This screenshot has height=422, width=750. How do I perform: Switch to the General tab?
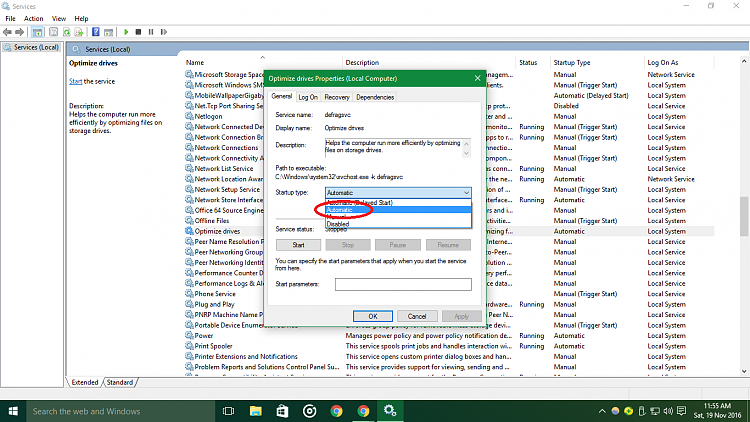(x=282, y=96)
